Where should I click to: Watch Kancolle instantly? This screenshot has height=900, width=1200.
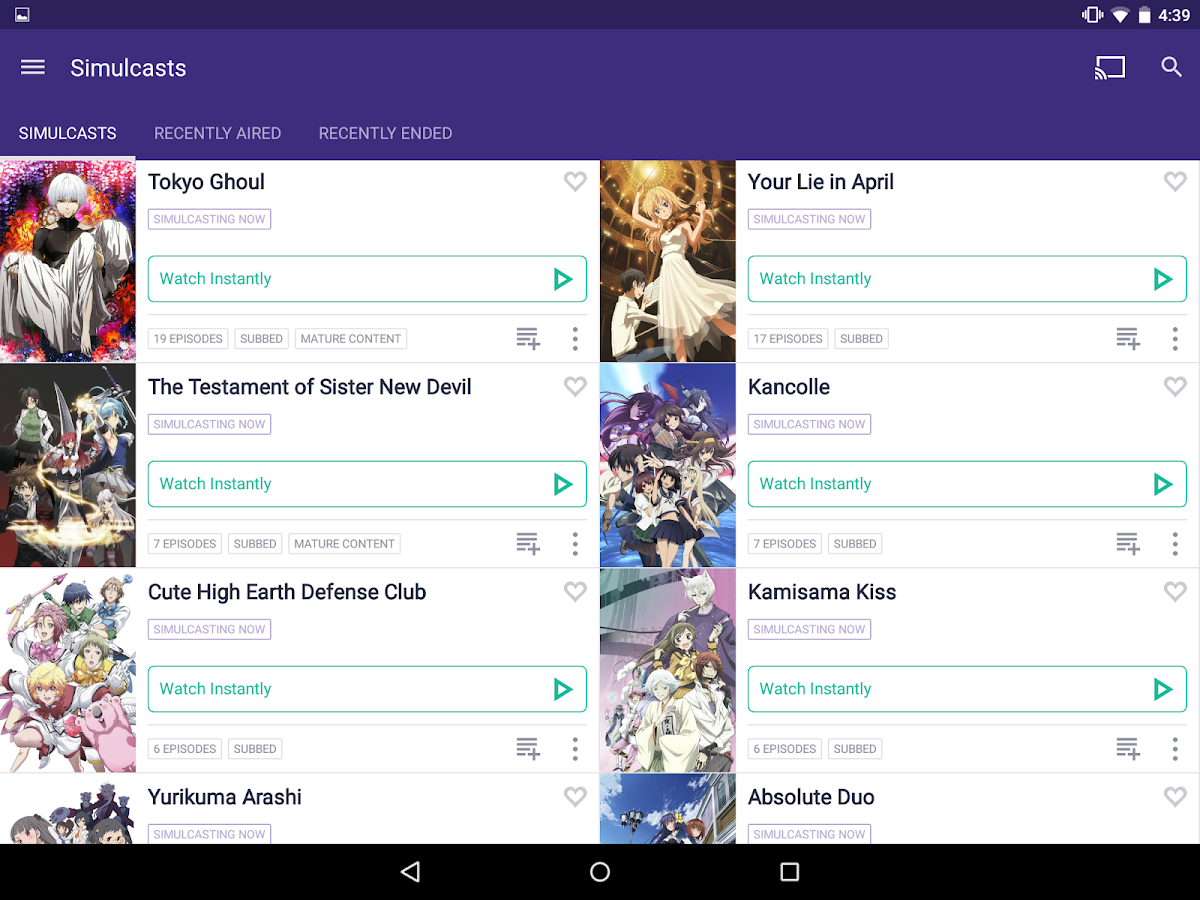(x=967, y=484)
